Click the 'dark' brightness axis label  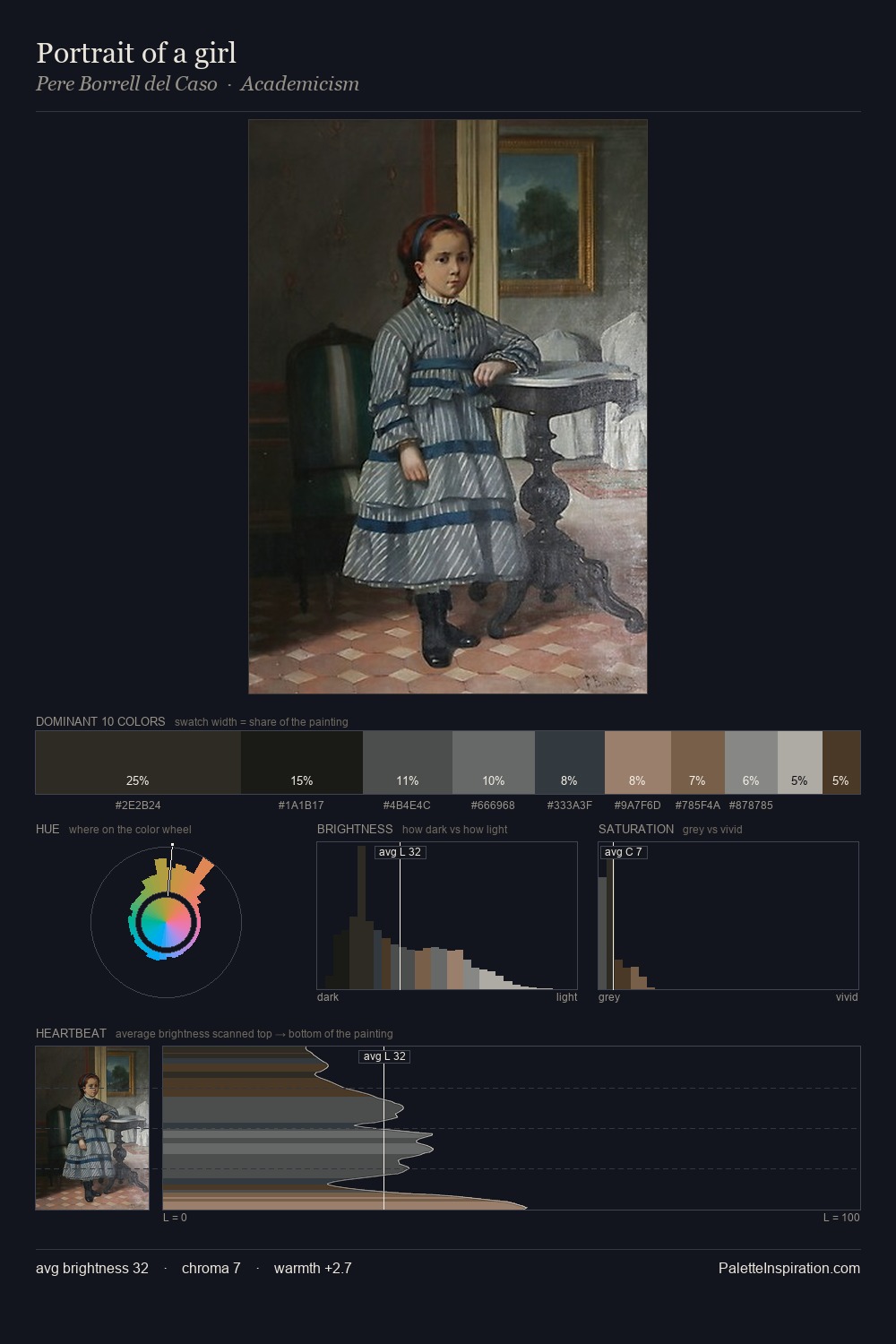pyautogui.click(x=328, y=997)
